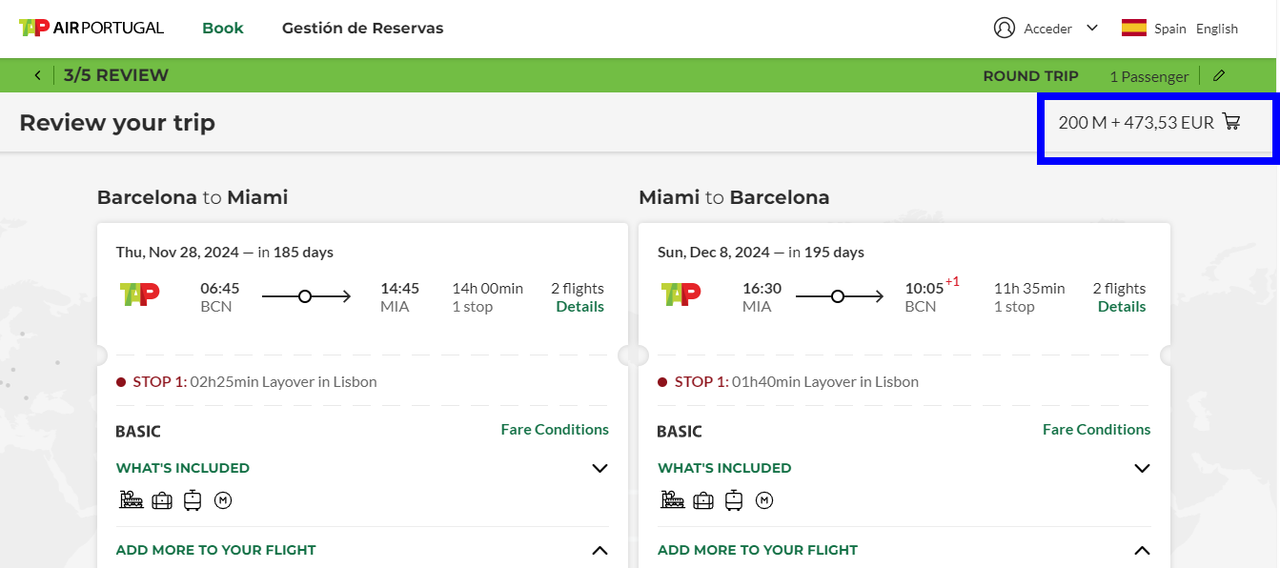The height and width of the screenshot is (568, 1280).
Task: Go back using the left chevron arrow
Action: point(38,76)
